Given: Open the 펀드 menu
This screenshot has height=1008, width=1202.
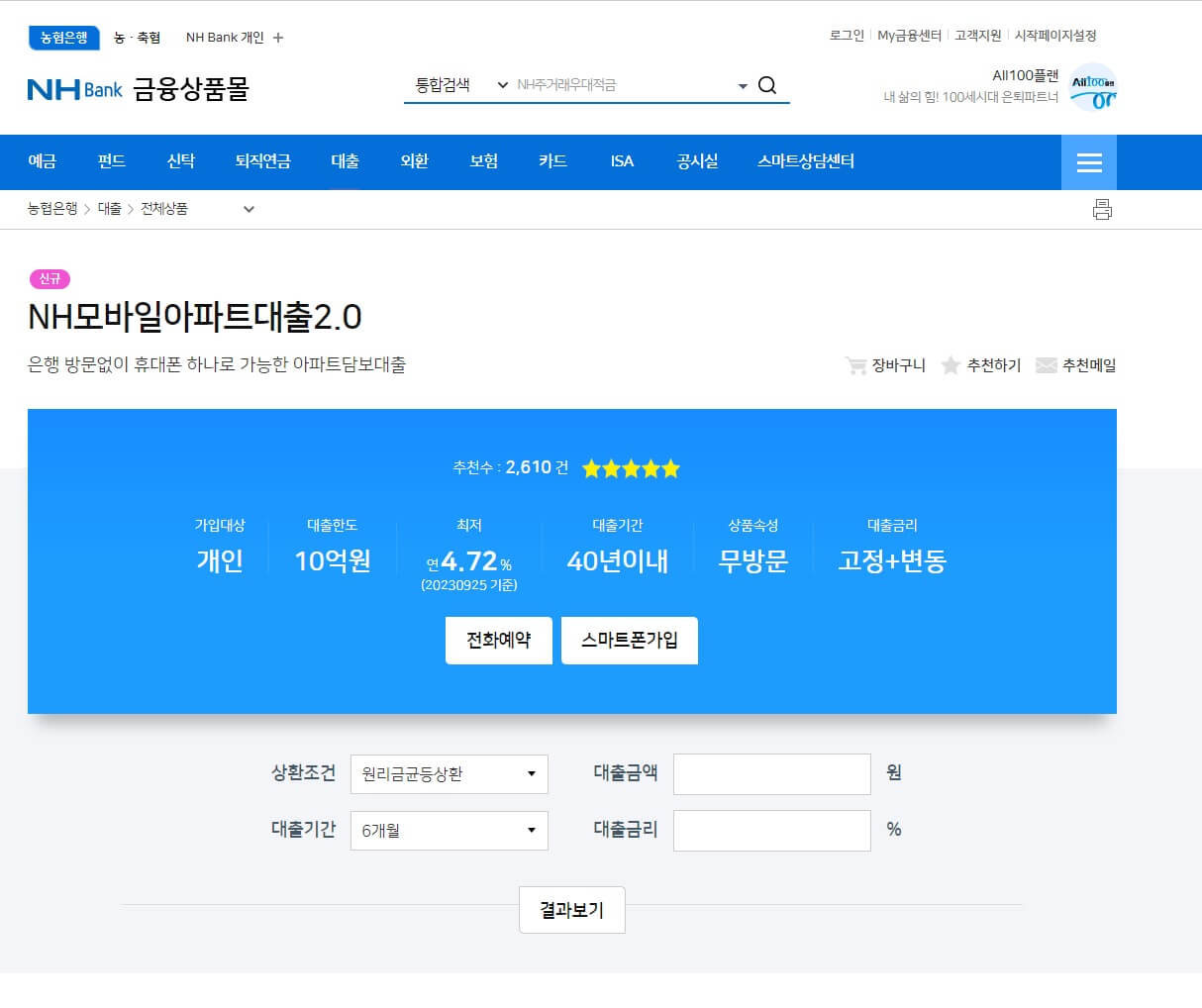Looking at the screenshot, I should [112, 161].
